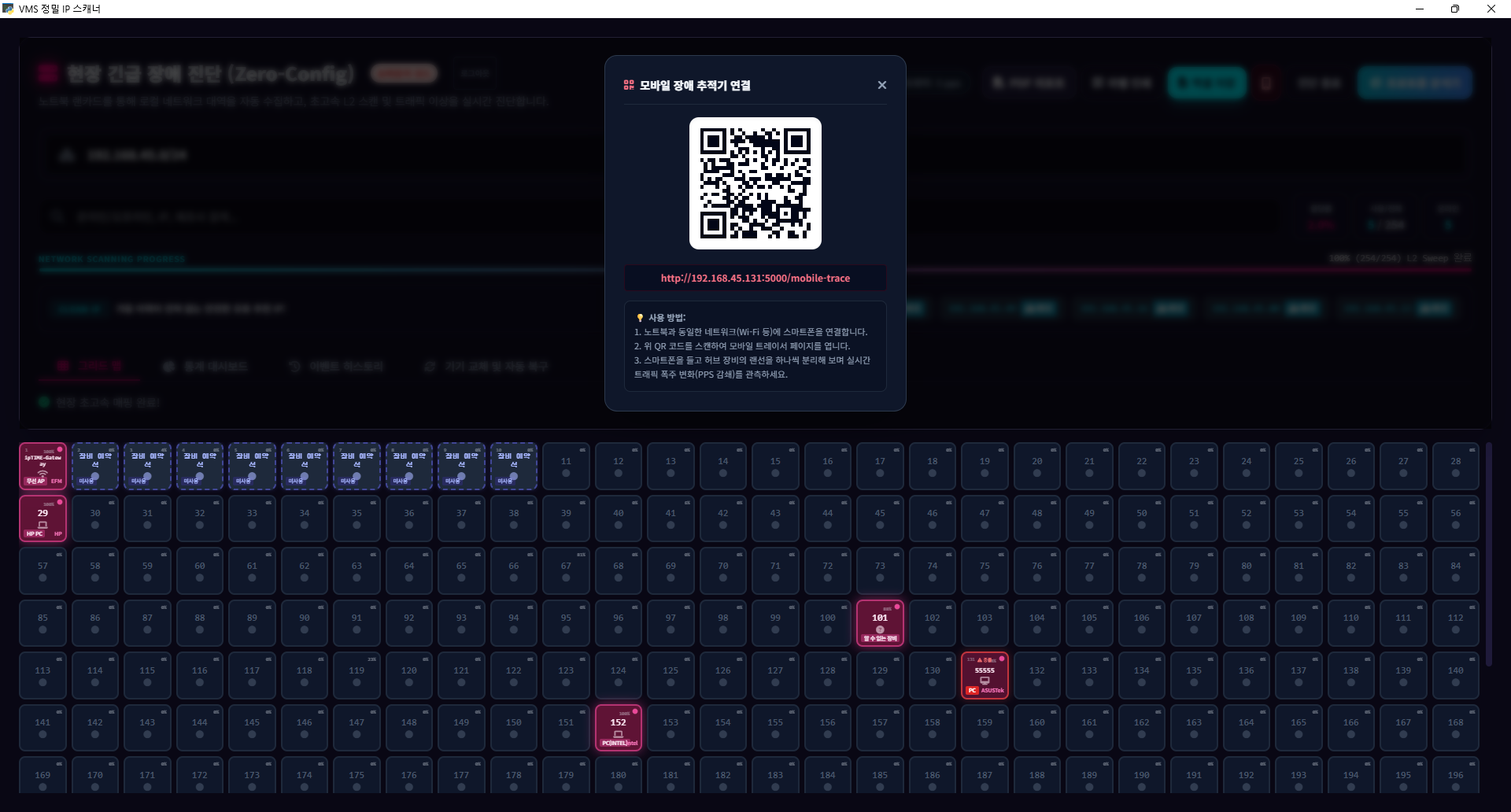Select IP cell 151

click(566, 728)
